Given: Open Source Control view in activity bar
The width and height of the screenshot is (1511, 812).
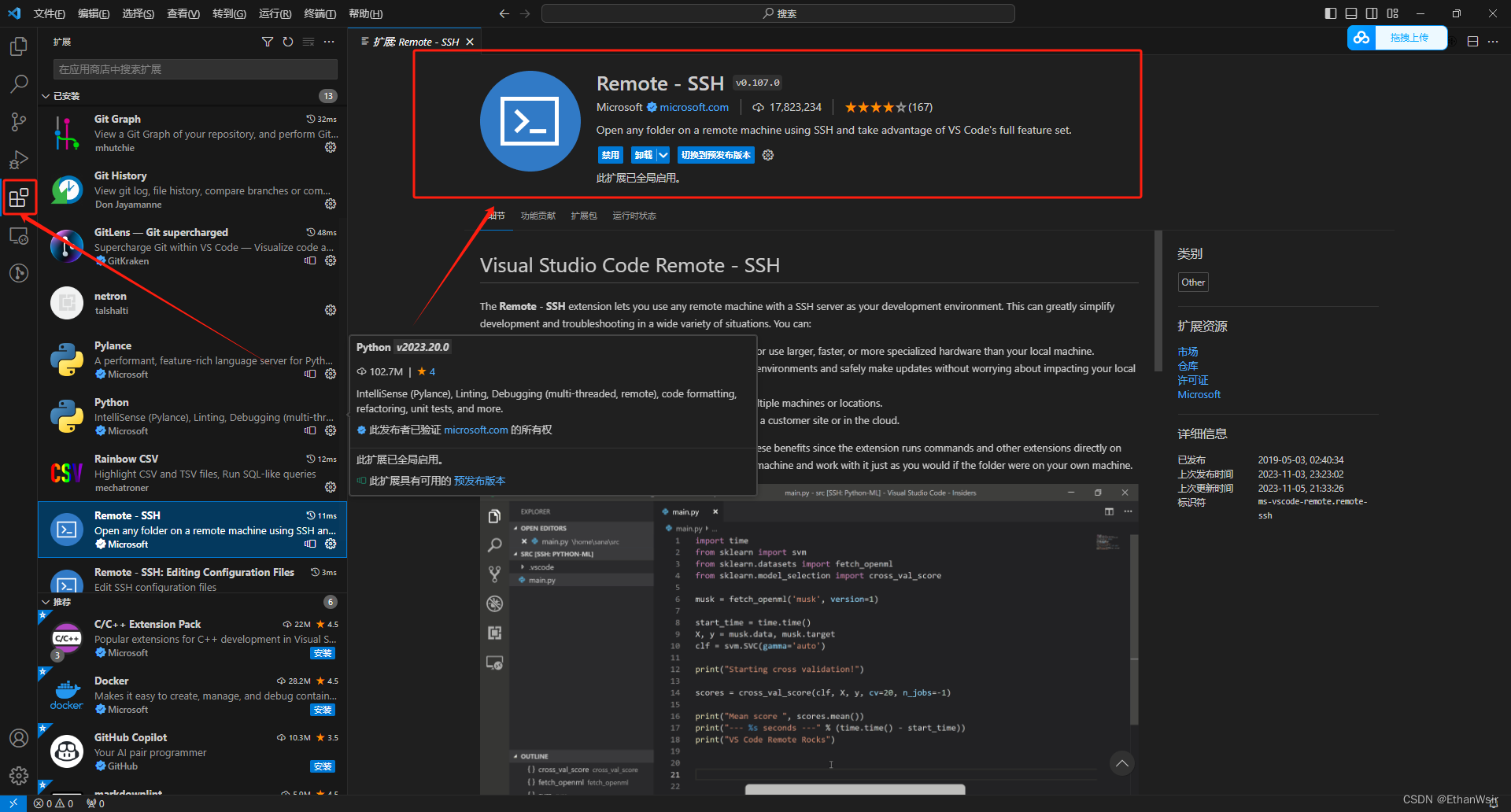Looking at the screenshot, I should tap(19, 122).
